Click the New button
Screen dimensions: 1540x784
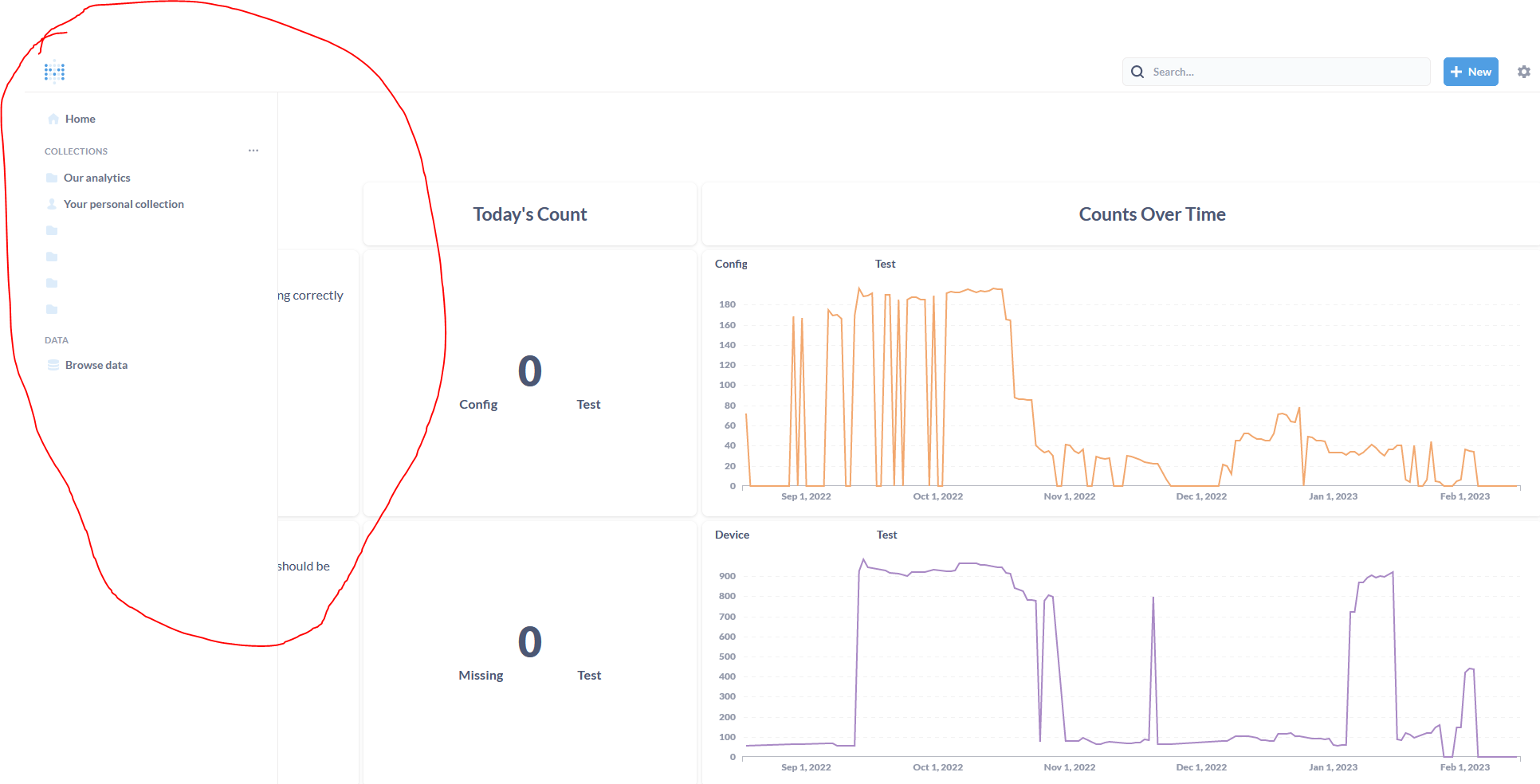[1471, 71]
